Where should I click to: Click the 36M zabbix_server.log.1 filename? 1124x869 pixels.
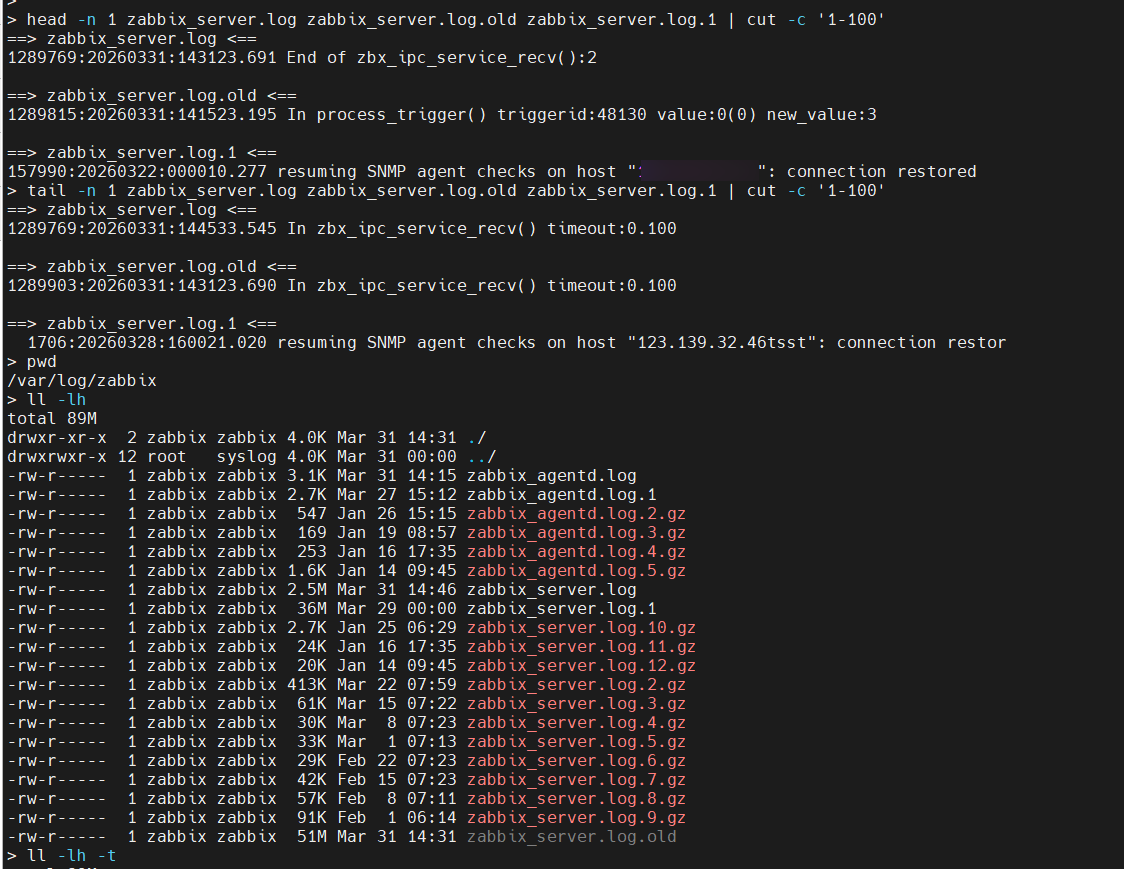pyautogui.click(x=561, y=608)
